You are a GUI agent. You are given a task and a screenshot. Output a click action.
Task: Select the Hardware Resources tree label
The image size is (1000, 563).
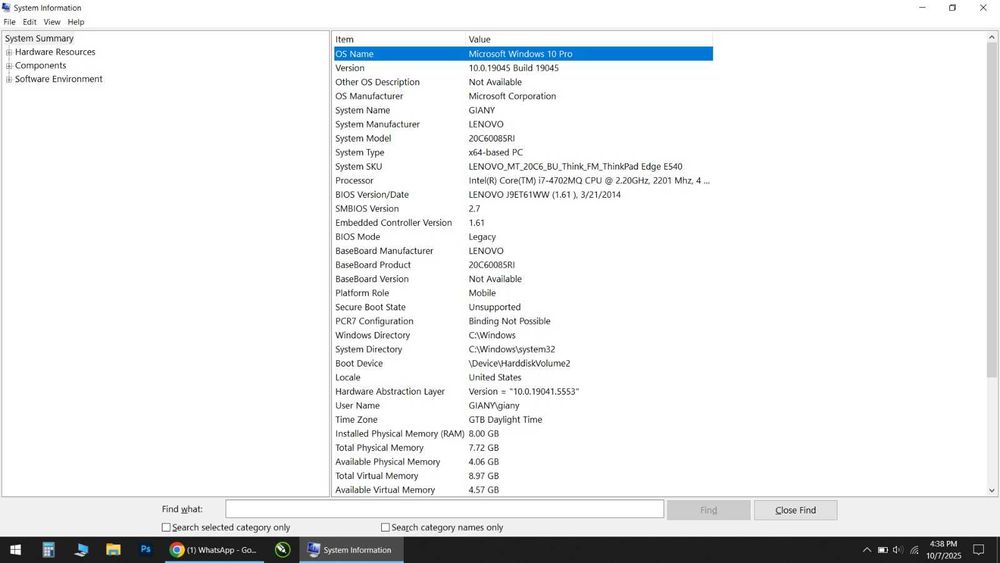tap(55, 52)
